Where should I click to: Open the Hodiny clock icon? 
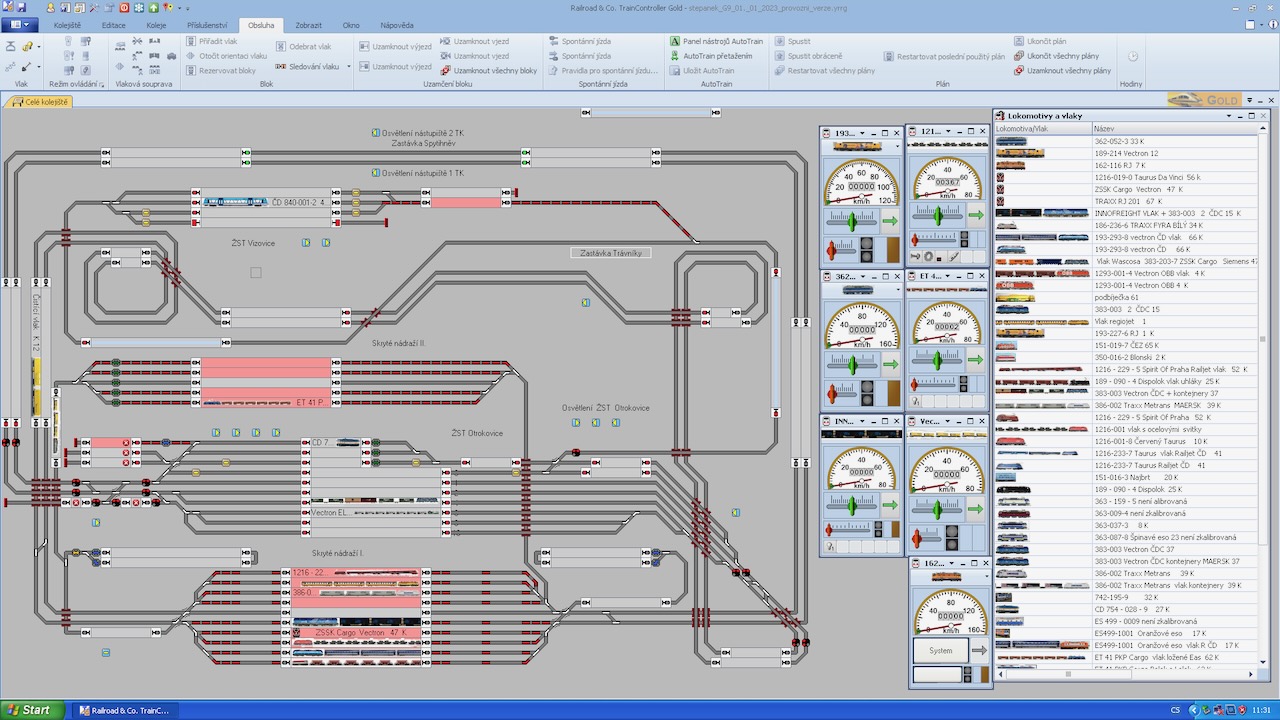coord(1132,57)
